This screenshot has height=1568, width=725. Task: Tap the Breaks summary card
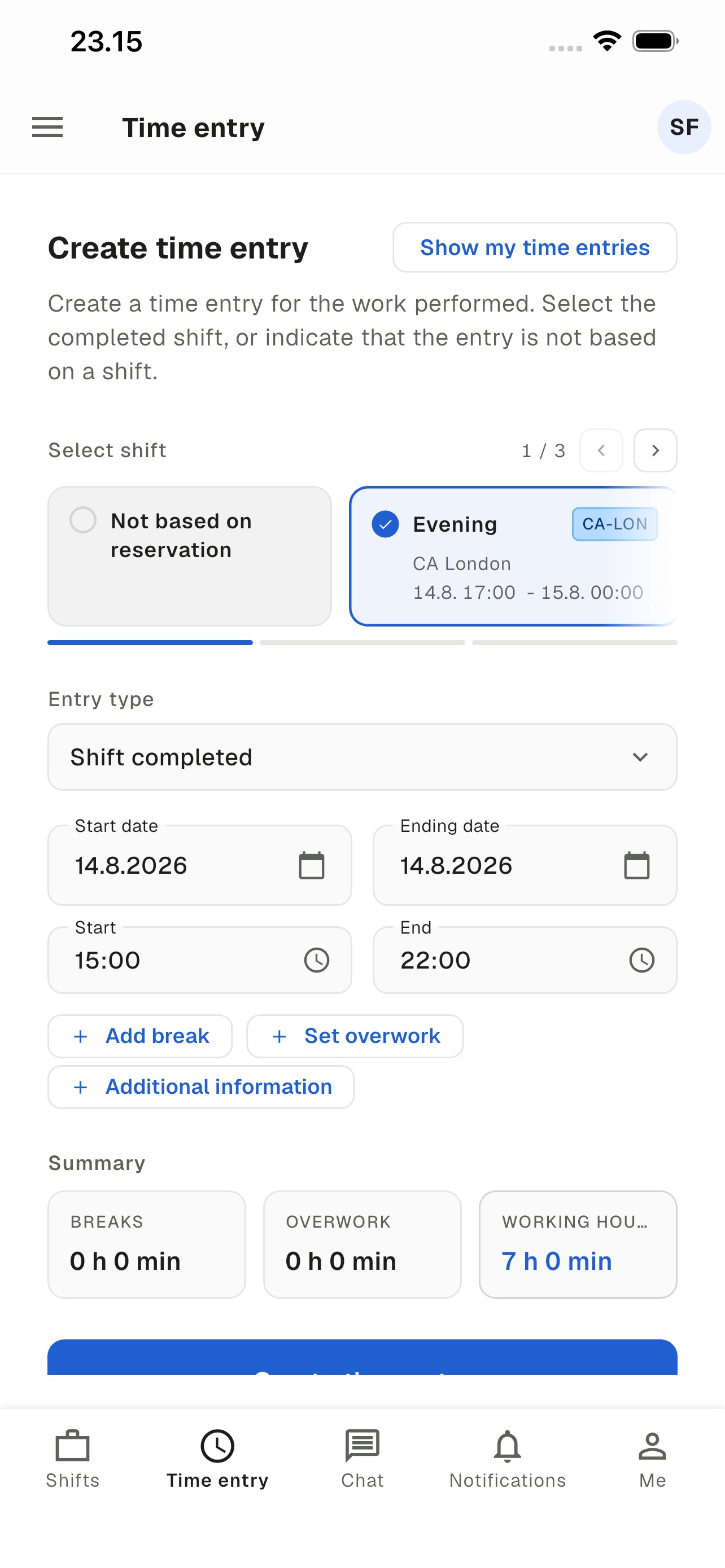(x=147, y=1244)
